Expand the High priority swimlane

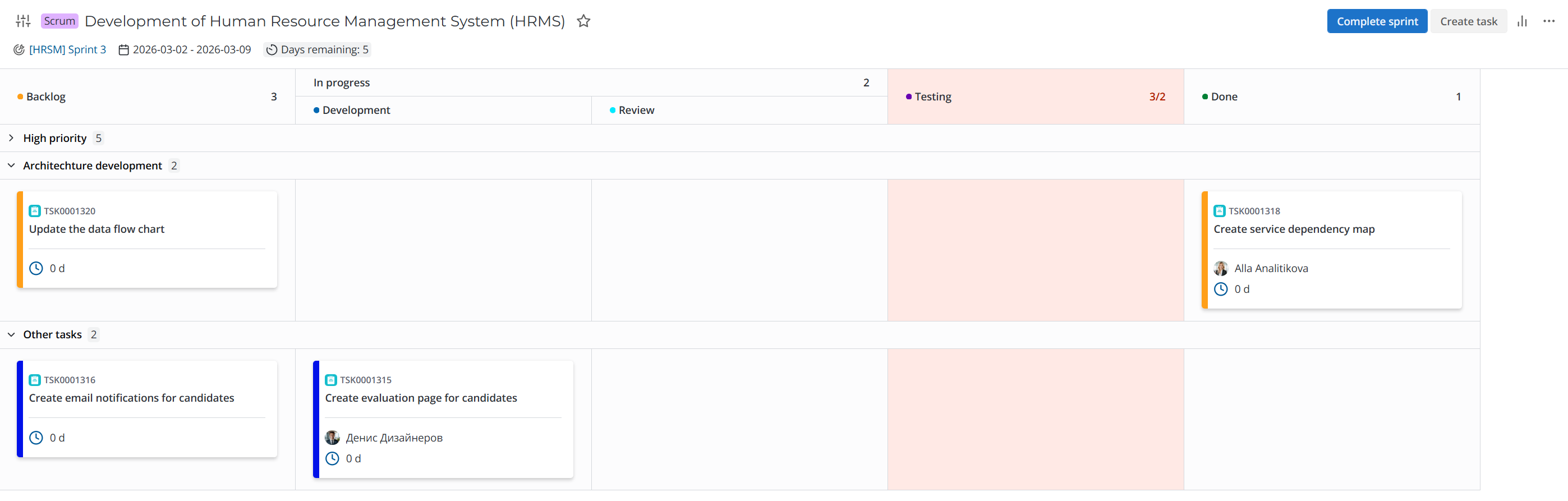click(11, 138)
